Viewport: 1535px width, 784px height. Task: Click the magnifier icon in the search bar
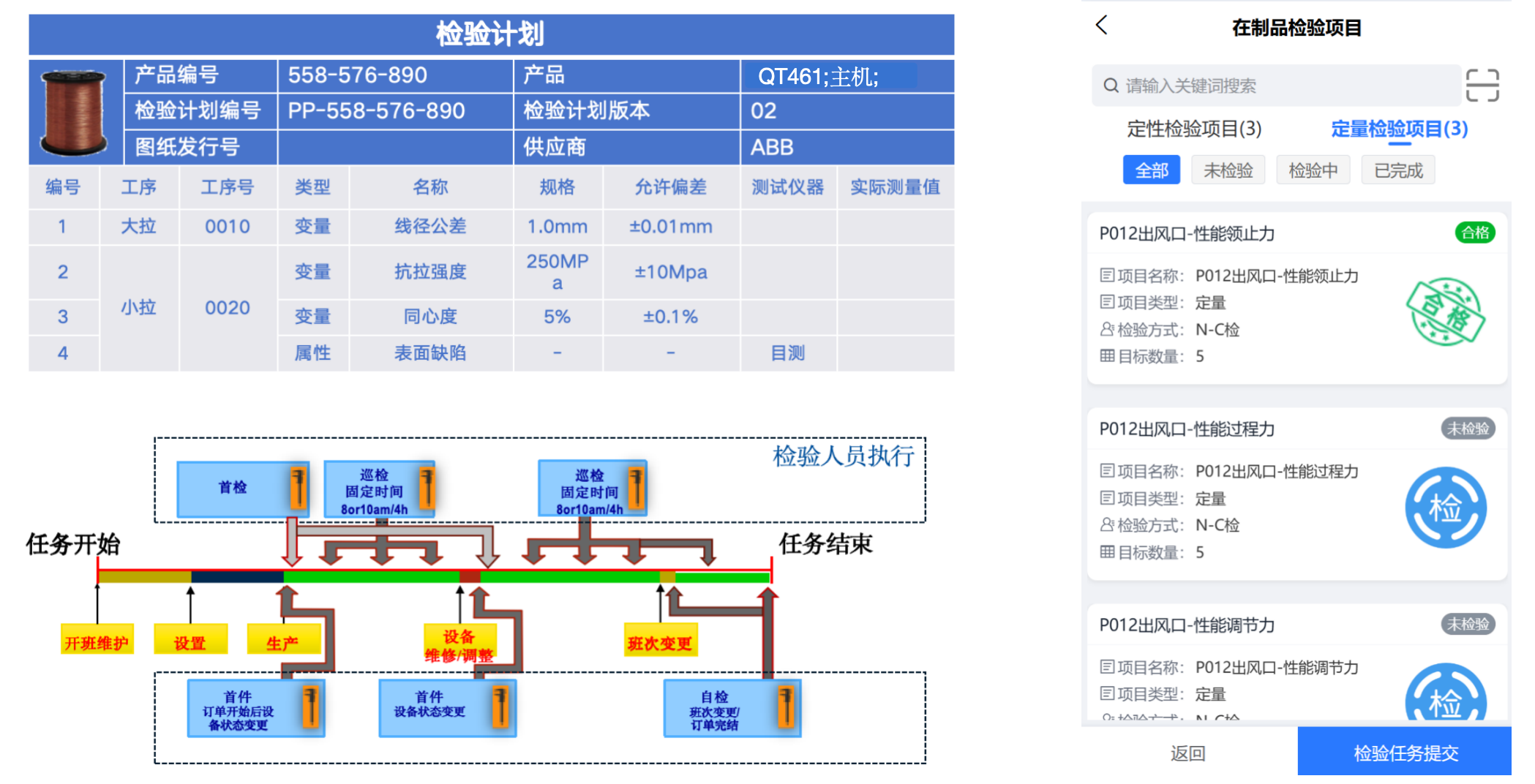click(x=1109, y=85)
